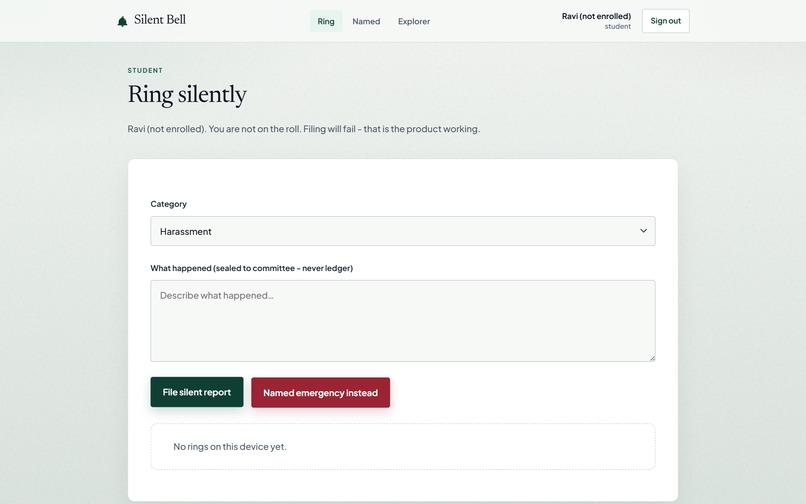Click the 'You are not on the roll' notice
The height and width of the screenshot is (504, 806).
[x=254, y=129]
